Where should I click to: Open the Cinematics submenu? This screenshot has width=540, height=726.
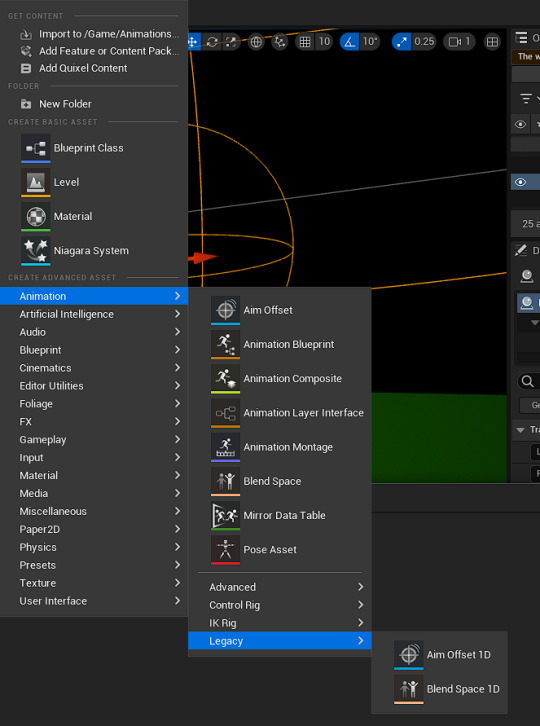click(94, 368)
